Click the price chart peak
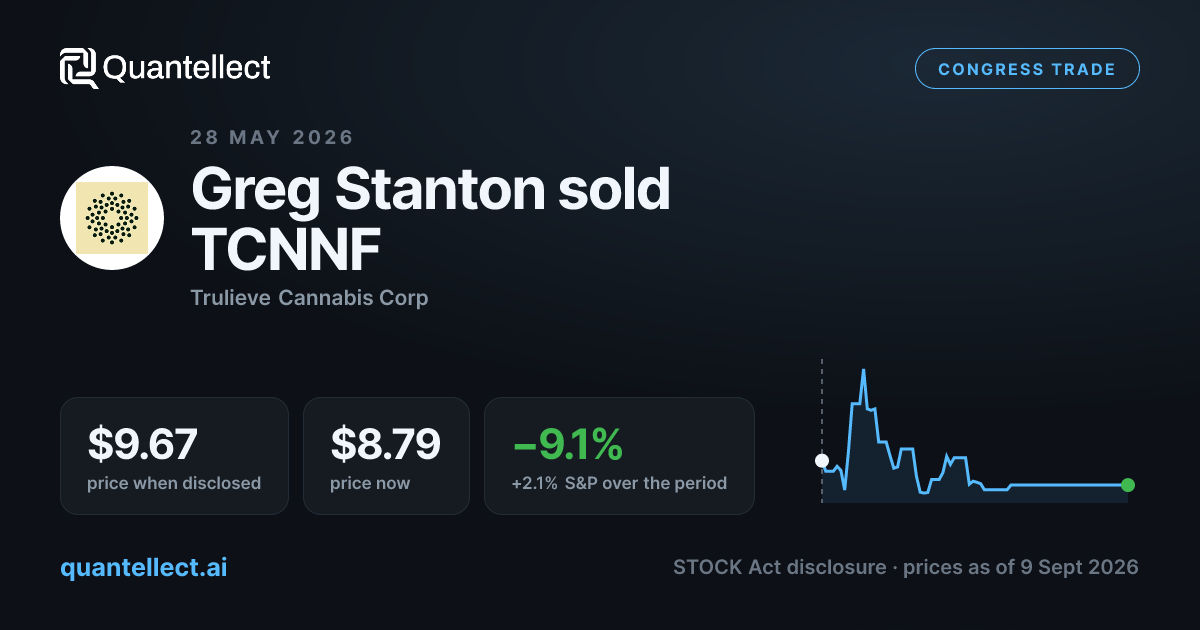Image resolution: width=1200 pixels, height=630 pixels. (863, 371)
